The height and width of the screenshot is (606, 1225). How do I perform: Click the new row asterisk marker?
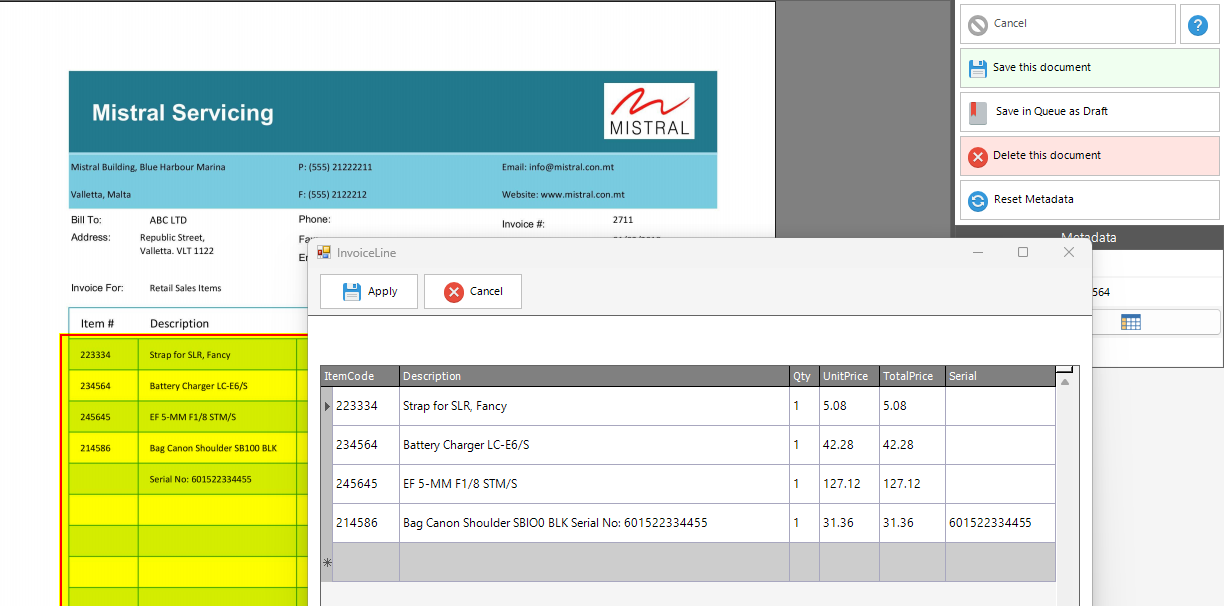[327, 563]
